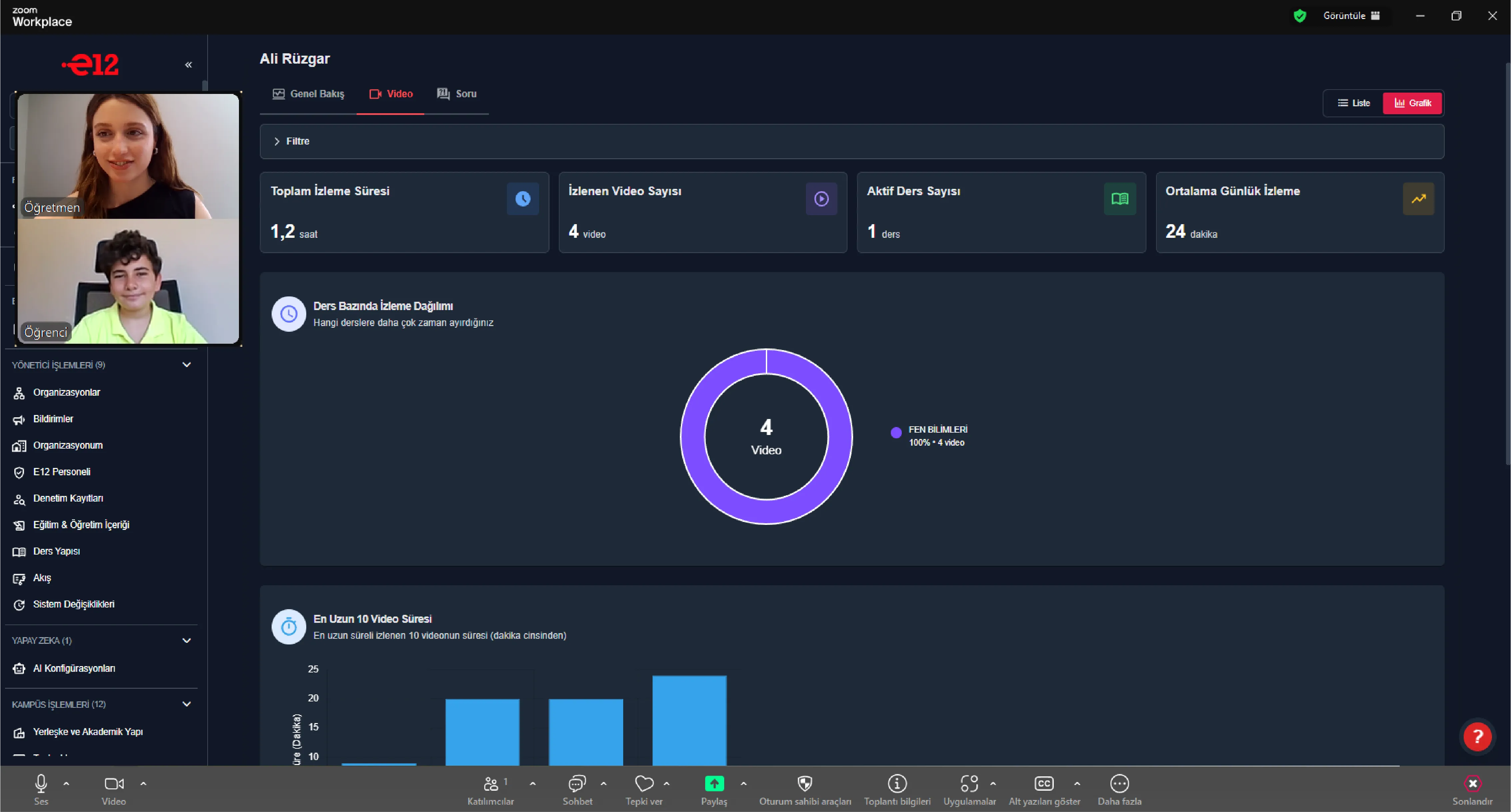Toggle Alt yazıları göster captions
Image resolution: width=1511 pixels, height=812 pixels.
click(x=1043, y=783)
